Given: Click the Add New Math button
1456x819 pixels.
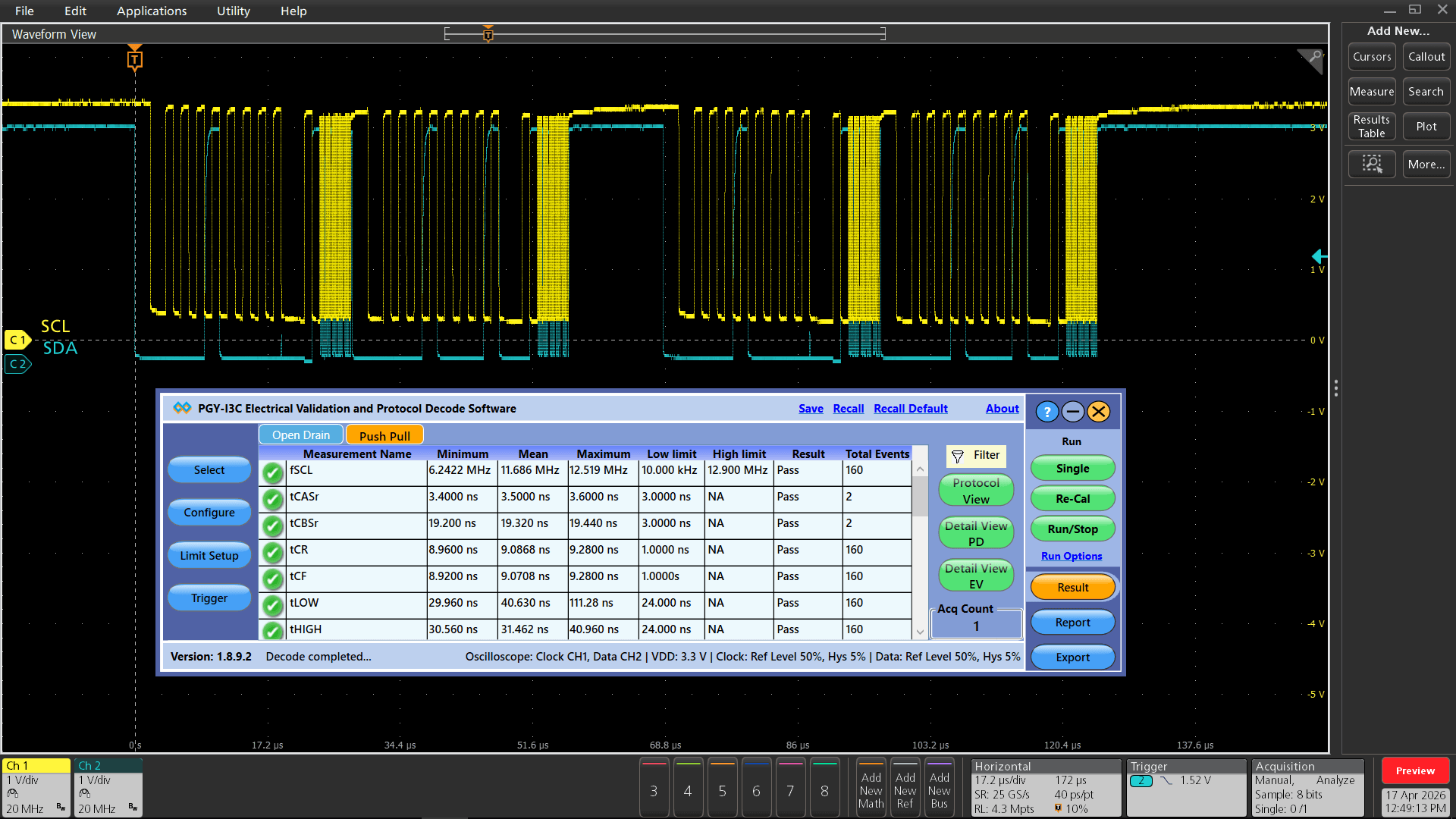Looking at the screenshot, I should (871, 788).
